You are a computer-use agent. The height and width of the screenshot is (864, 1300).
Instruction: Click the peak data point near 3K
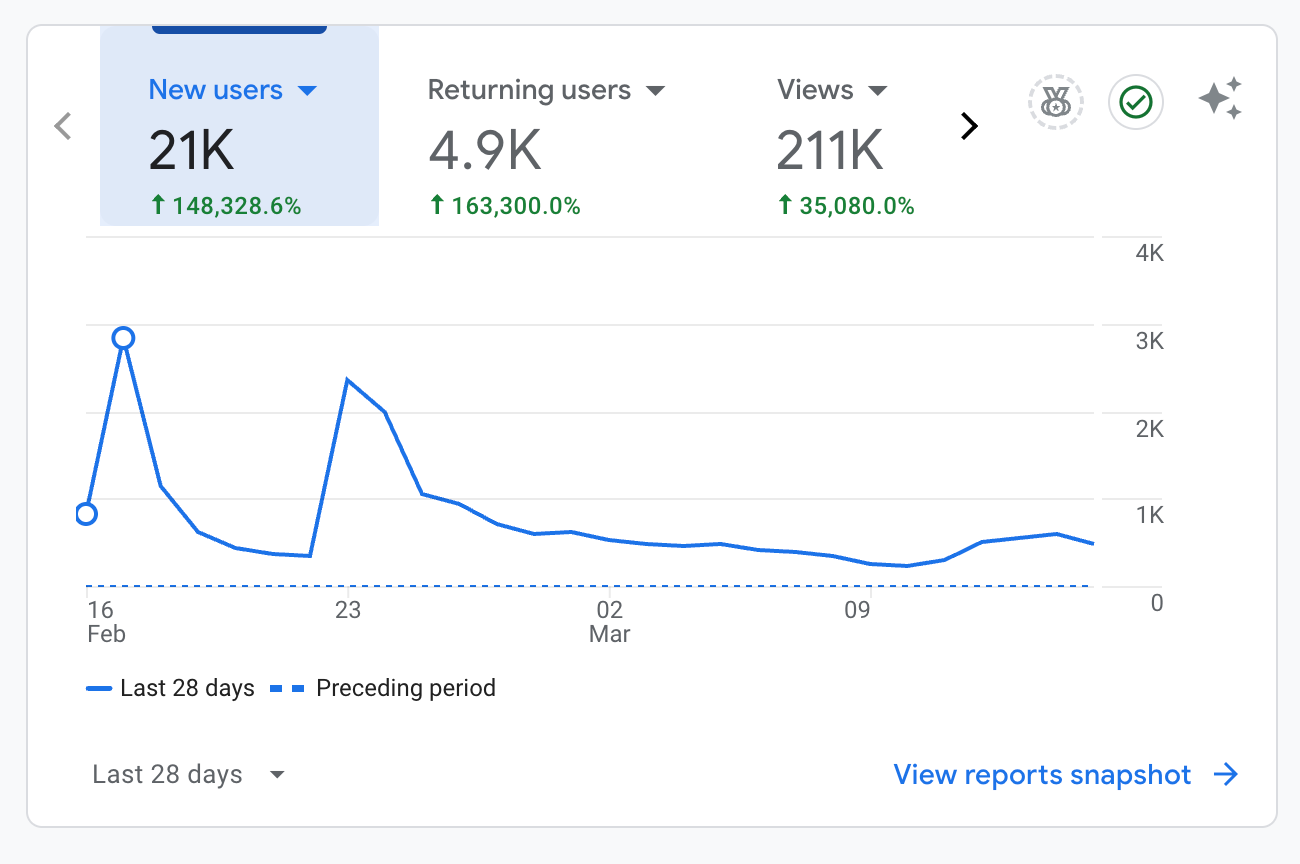point(123,338)
